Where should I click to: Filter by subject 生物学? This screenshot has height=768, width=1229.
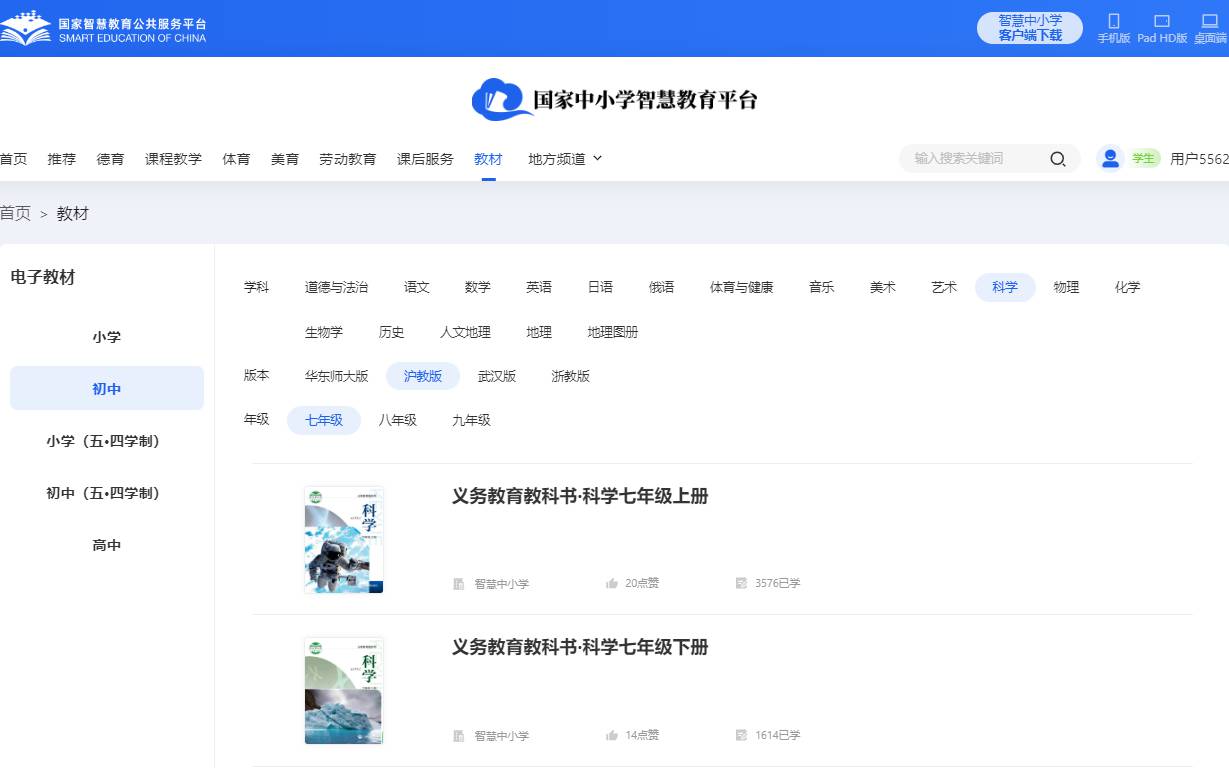(324, 332)
